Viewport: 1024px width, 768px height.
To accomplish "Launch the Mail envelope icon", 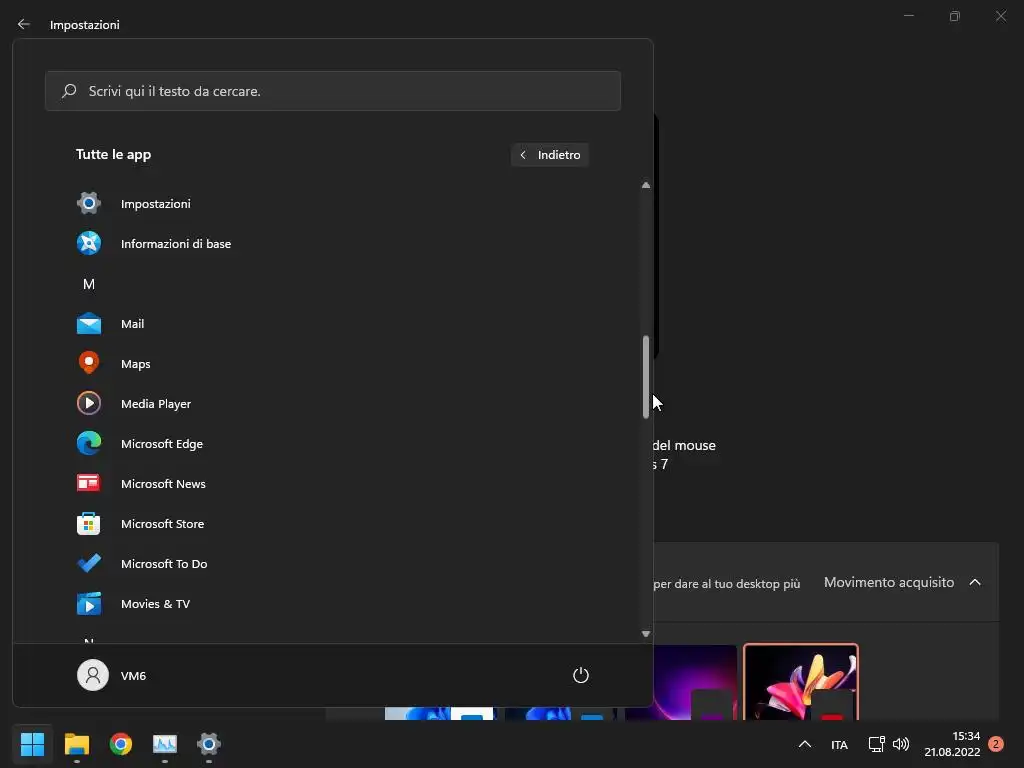I will (x=89, y=323).
